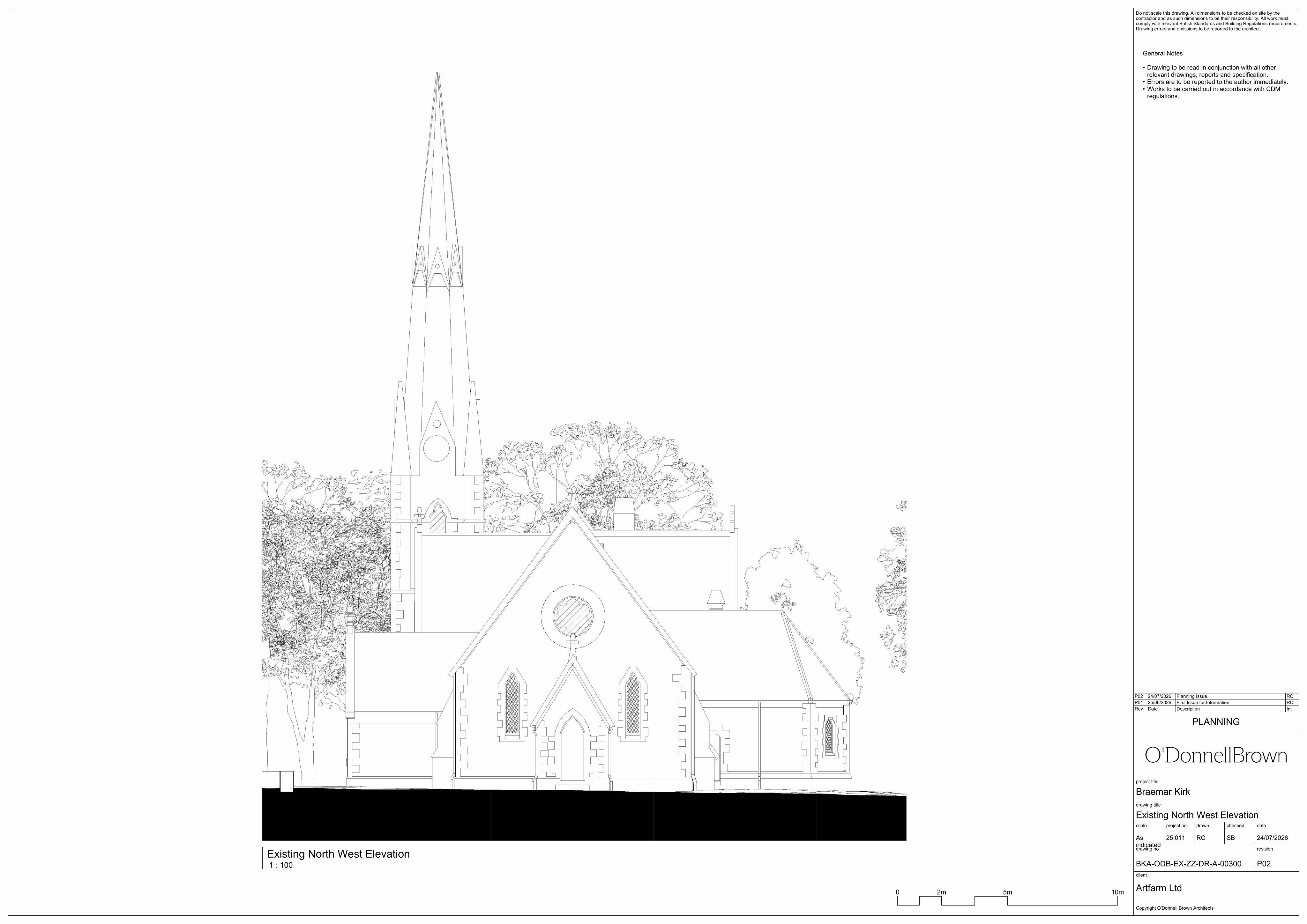The height and width of the screenshot is (924, 1307).
Task: Click the round rose window on gable
Action: [x=573, y=616]
